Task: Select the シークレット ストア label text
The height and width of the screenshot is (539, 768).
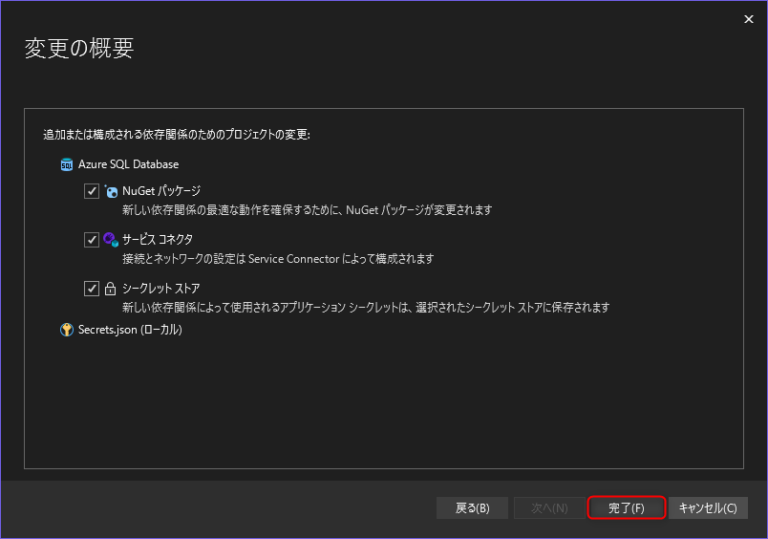Action: coord(161,288)
